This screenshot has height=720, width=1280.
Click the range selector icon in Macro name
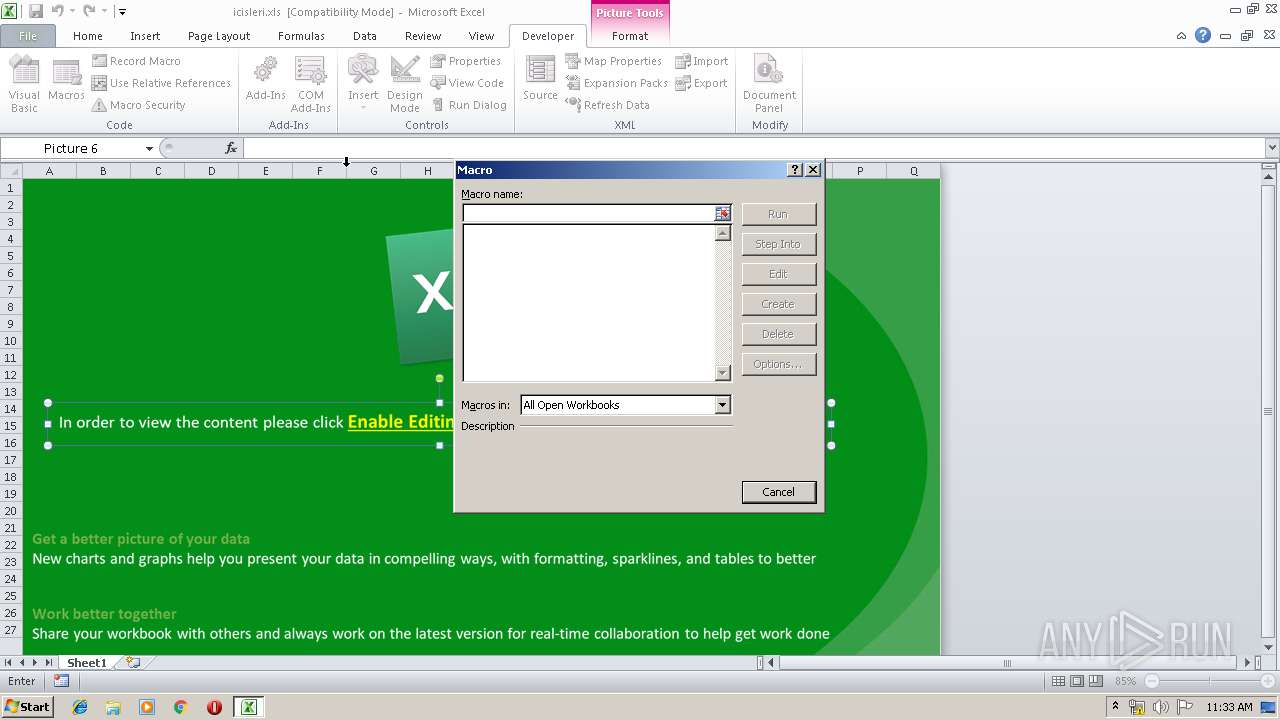pyautogui.click(x=723, y=213)
